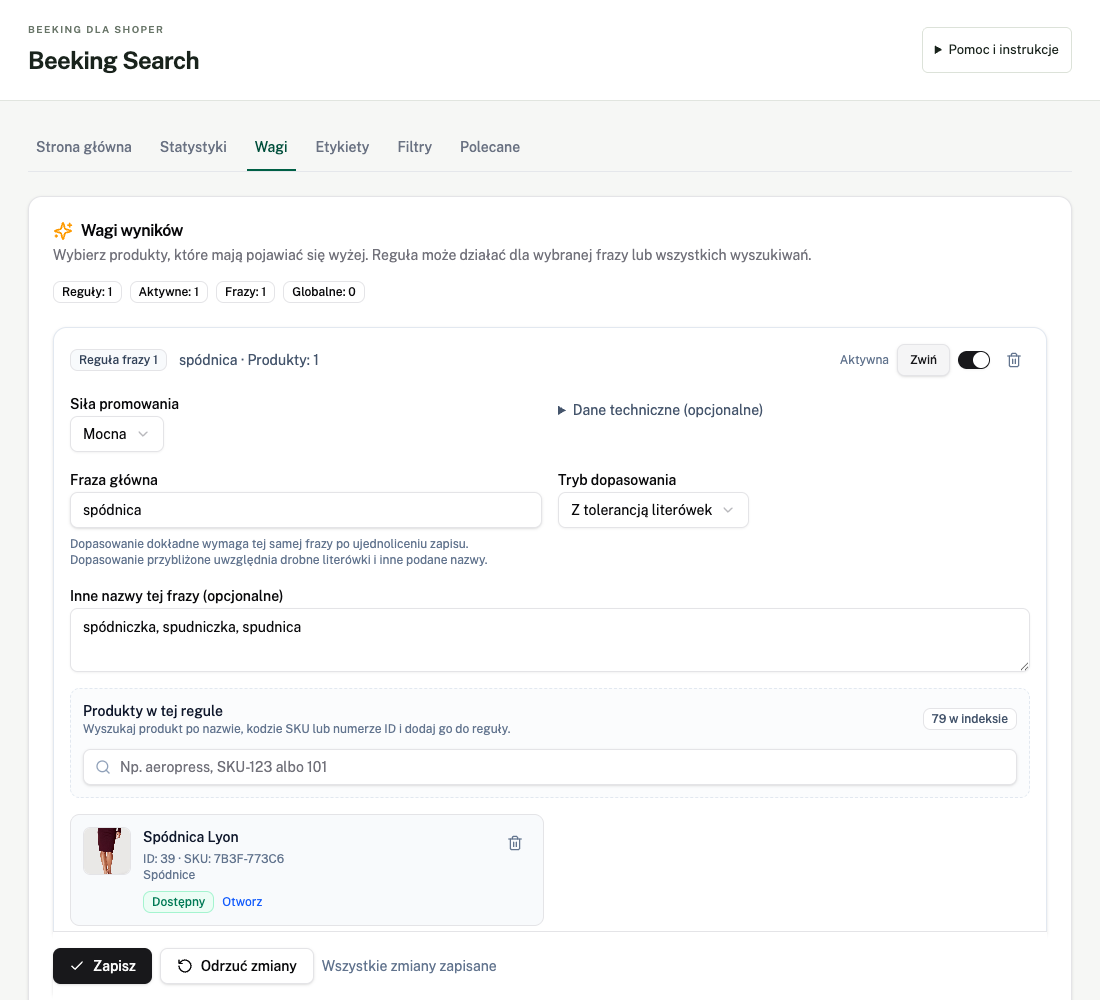Remove Spódnica Lyon from the rule
The height and width of the screenshot is (1000, 1100).
515,843
